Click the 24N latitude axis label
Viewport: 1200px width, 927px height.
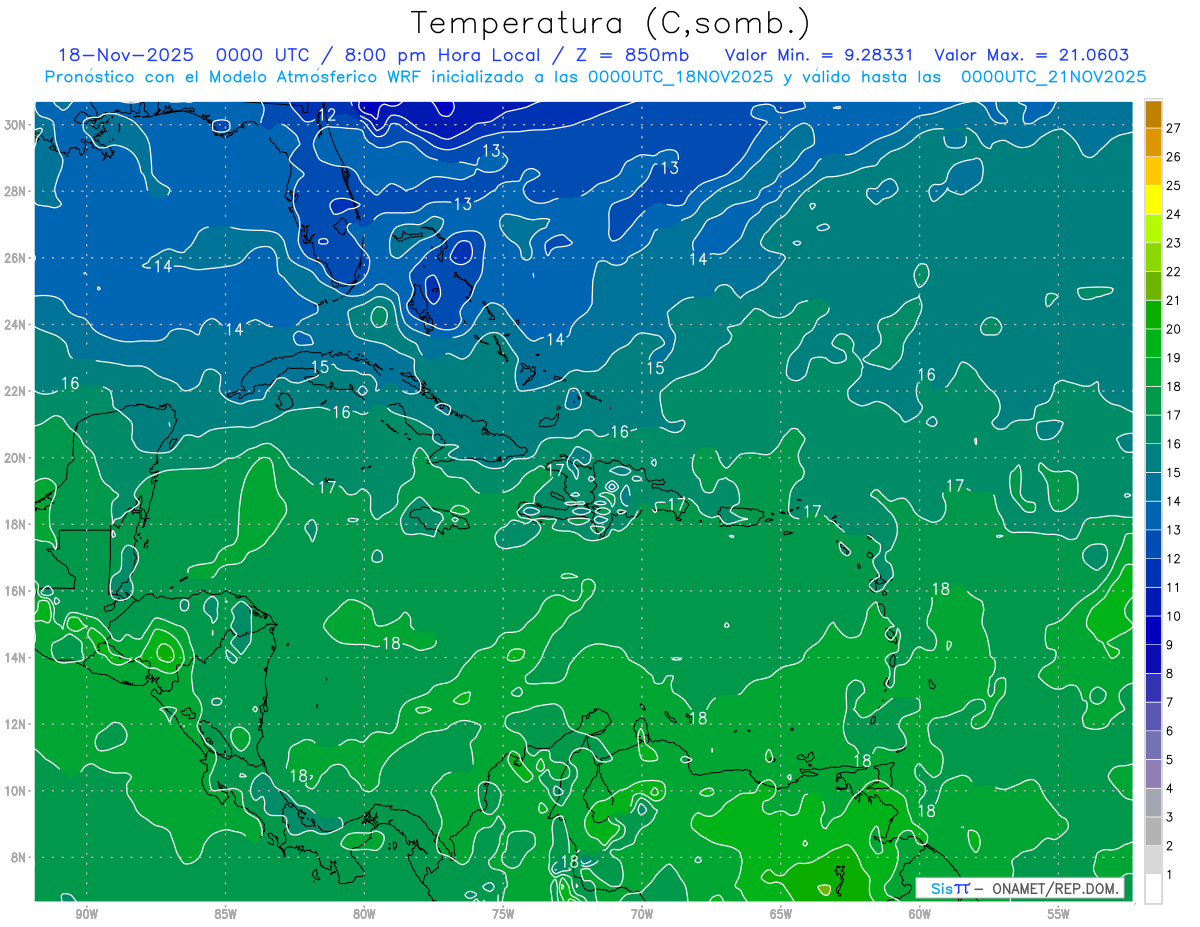point(14,325)
